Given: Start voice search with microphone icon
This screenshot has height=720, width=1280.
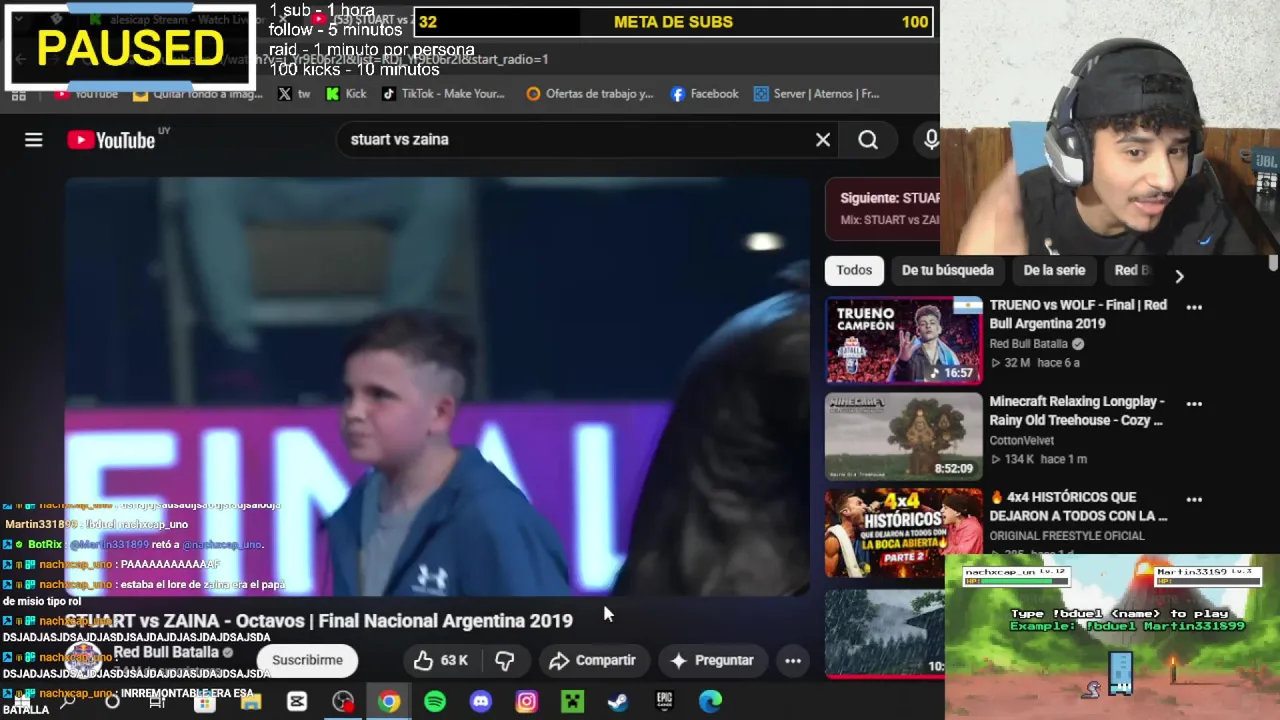Looking at the screenshot, I should coord(930,140).
